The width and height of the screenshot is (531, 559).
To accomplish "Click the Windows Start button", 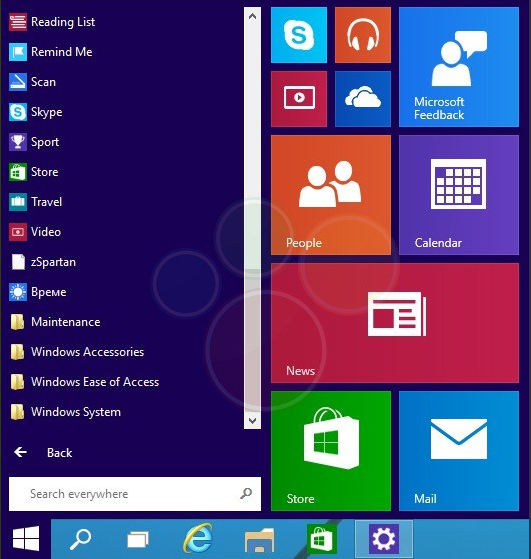I will point(26,539).
